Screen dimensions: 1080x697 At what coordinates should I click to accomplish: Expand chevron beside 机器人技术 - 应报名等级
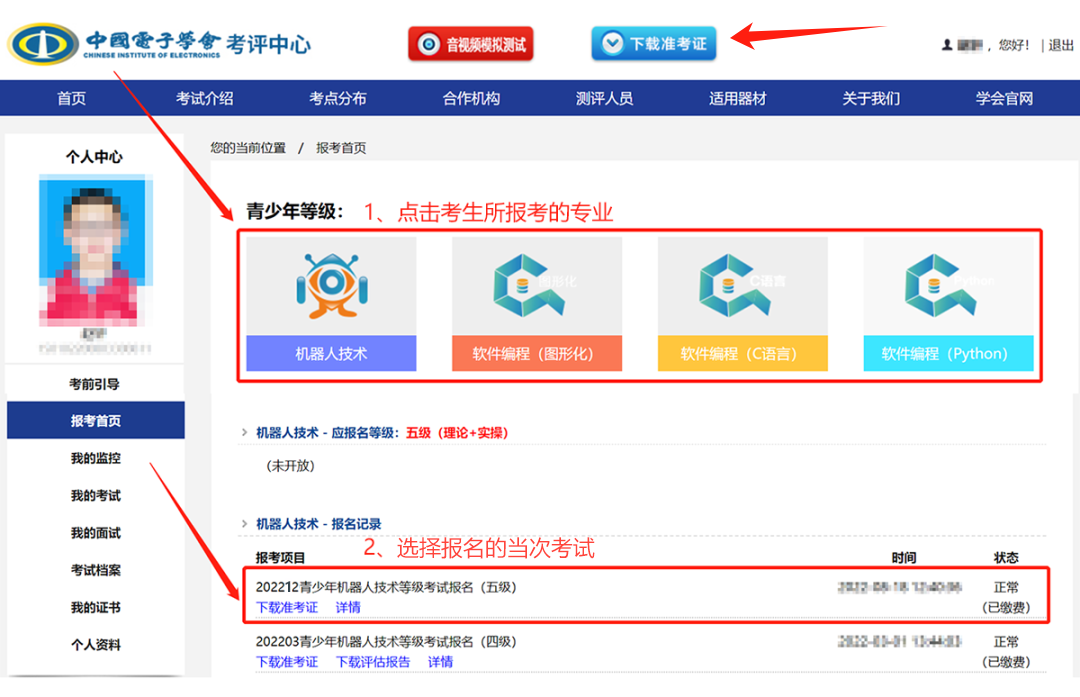(x=244, y=433)
